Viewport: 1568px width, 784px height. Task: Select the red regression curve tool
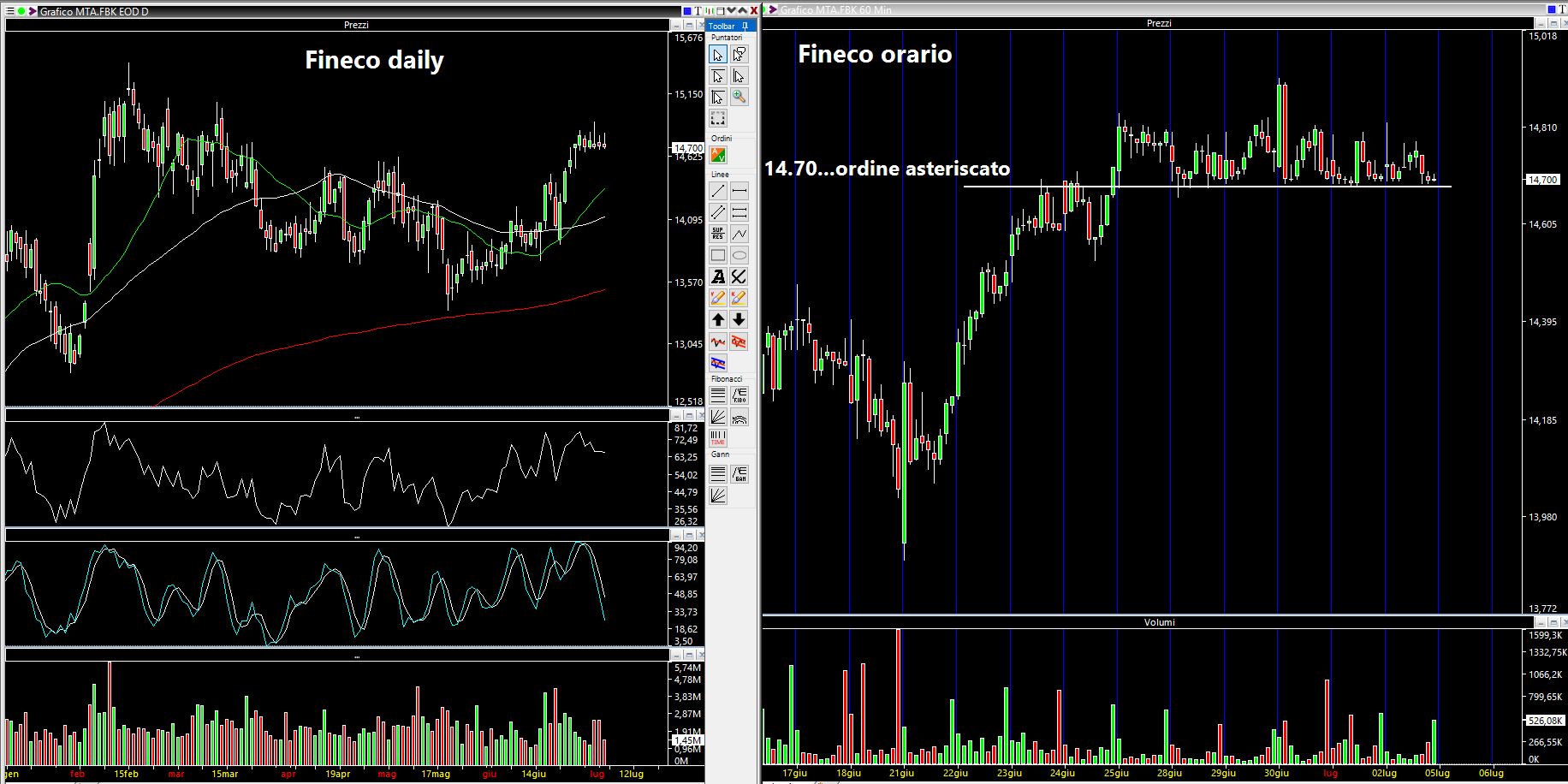[x=718, y=342]
